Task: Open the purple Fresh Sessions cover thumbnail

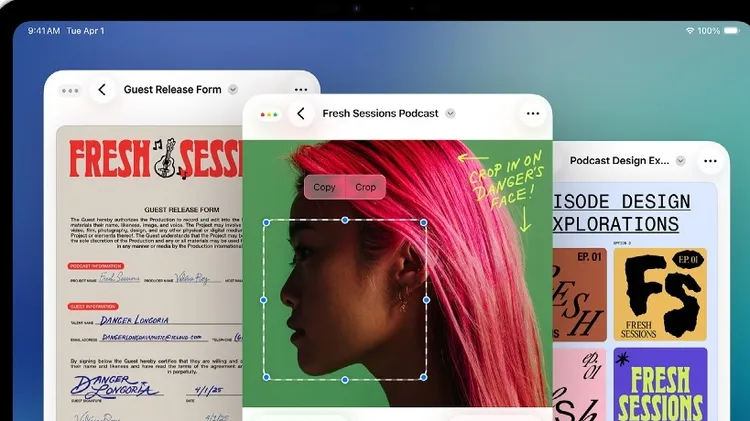Action: 660,384
